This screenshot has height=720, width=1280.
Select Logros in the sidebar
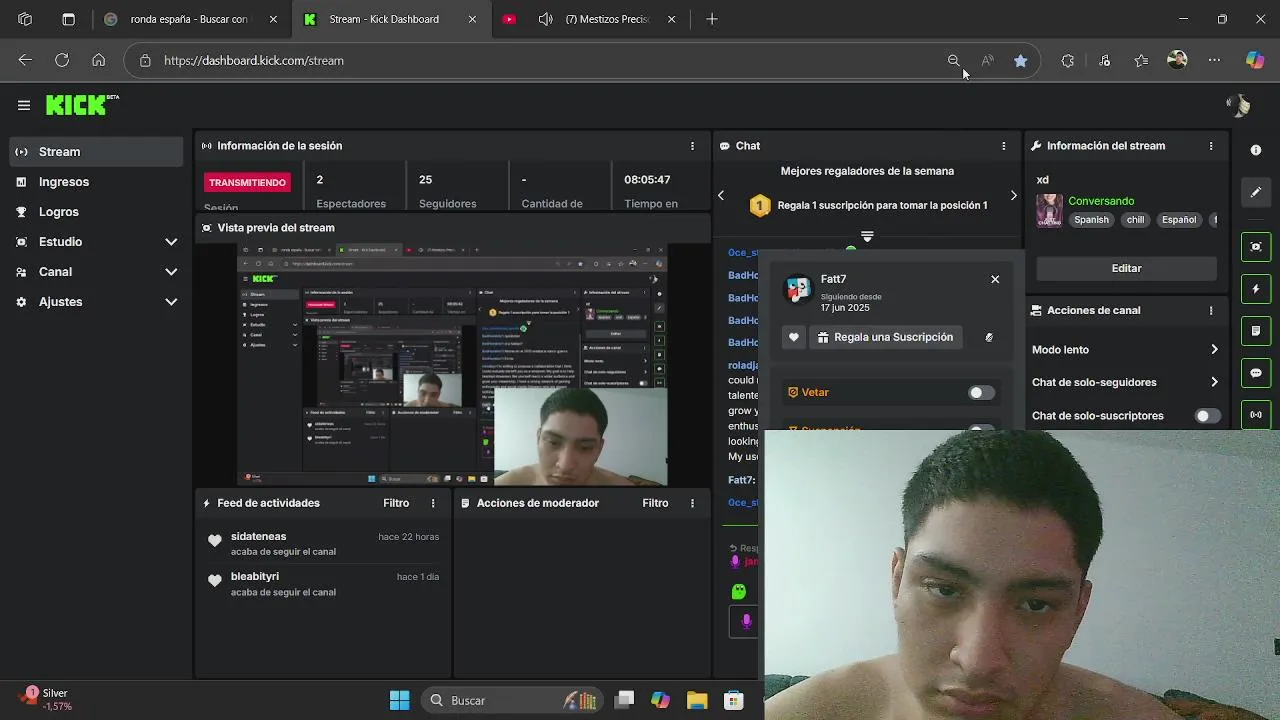[x=96, y=212]
